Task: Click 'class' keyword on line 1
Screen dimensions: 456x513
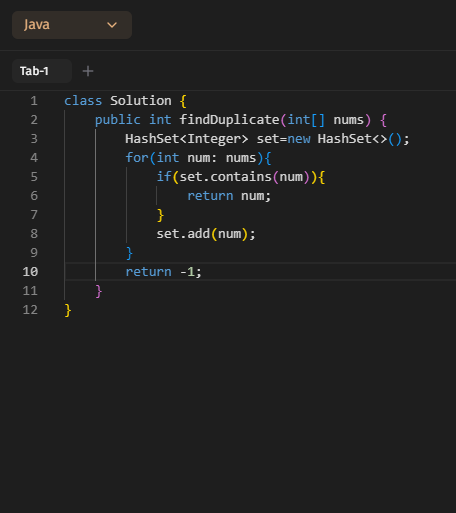Action: pyautogui.click(x=83, y=101)
